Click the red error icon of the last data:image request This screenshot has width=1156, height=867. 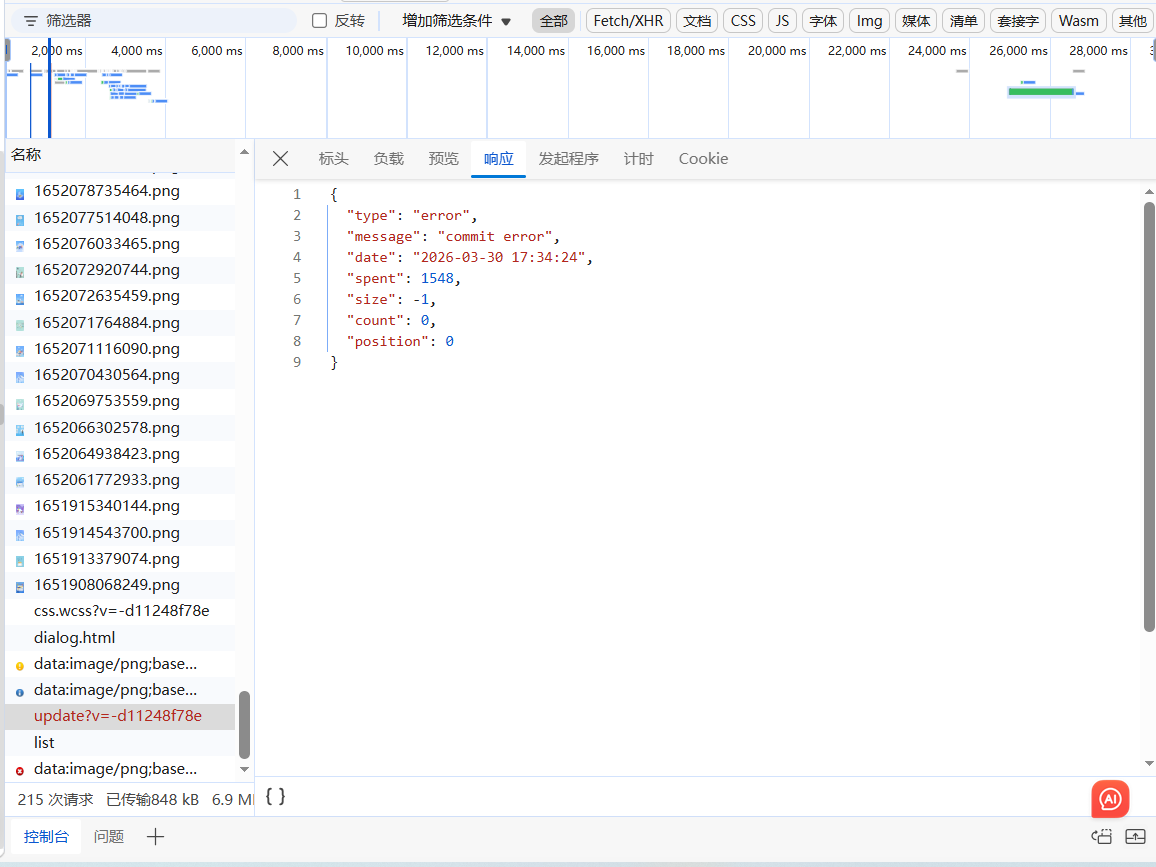pyautogui.click(x=19, y=770)
